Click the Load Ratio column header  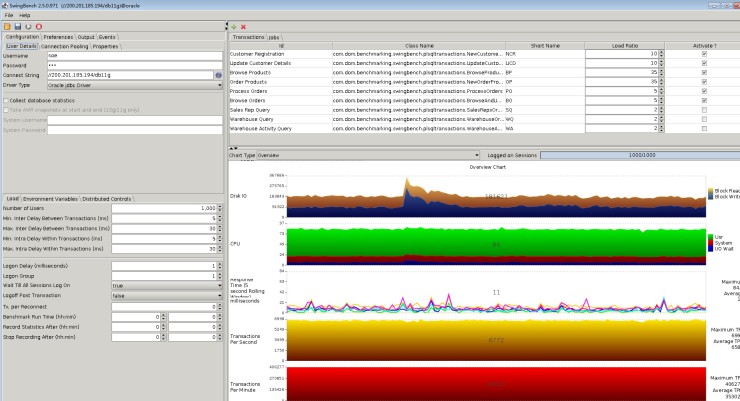[625, 45]
